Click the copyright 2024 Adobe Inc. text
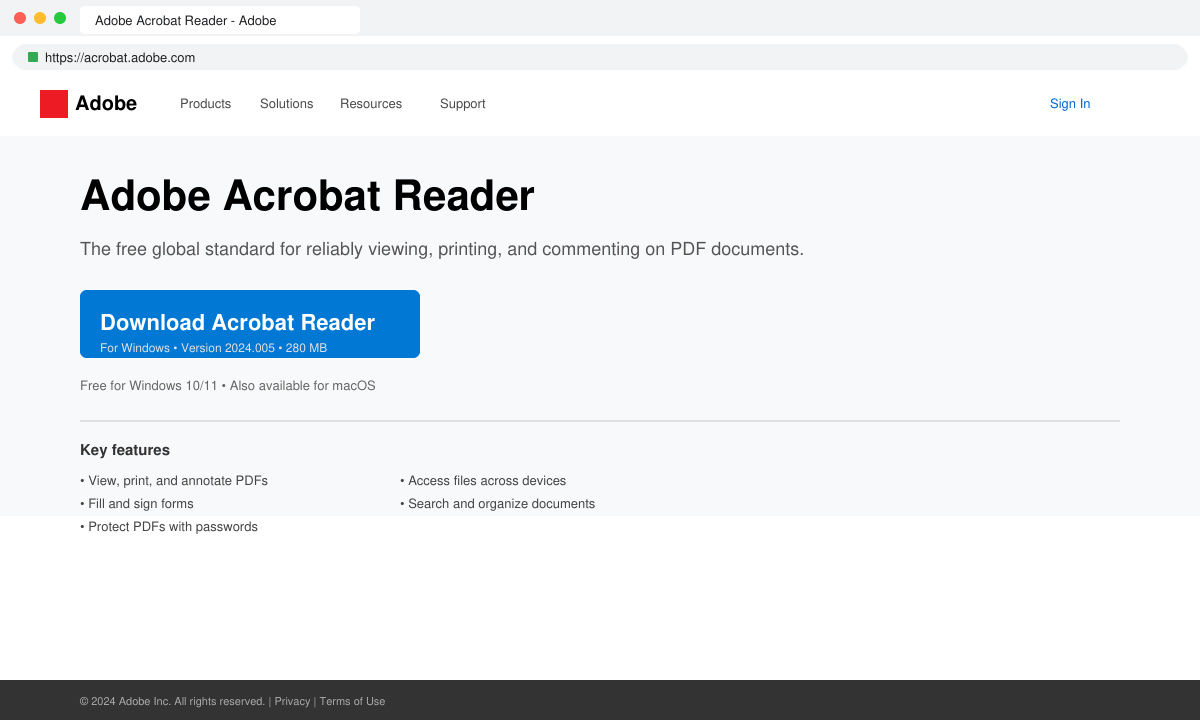Viewport: 1200px width, 720px height. 172,701
